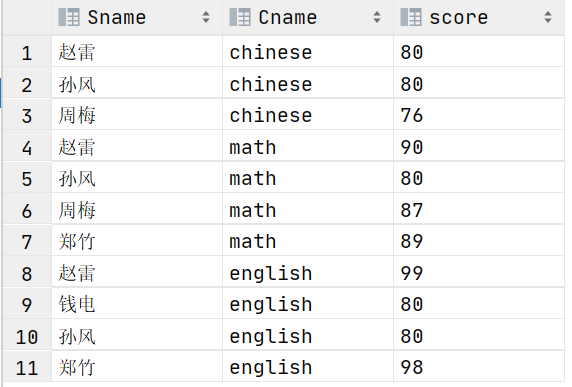Click the english cell in row 10

tap(308, 335)
